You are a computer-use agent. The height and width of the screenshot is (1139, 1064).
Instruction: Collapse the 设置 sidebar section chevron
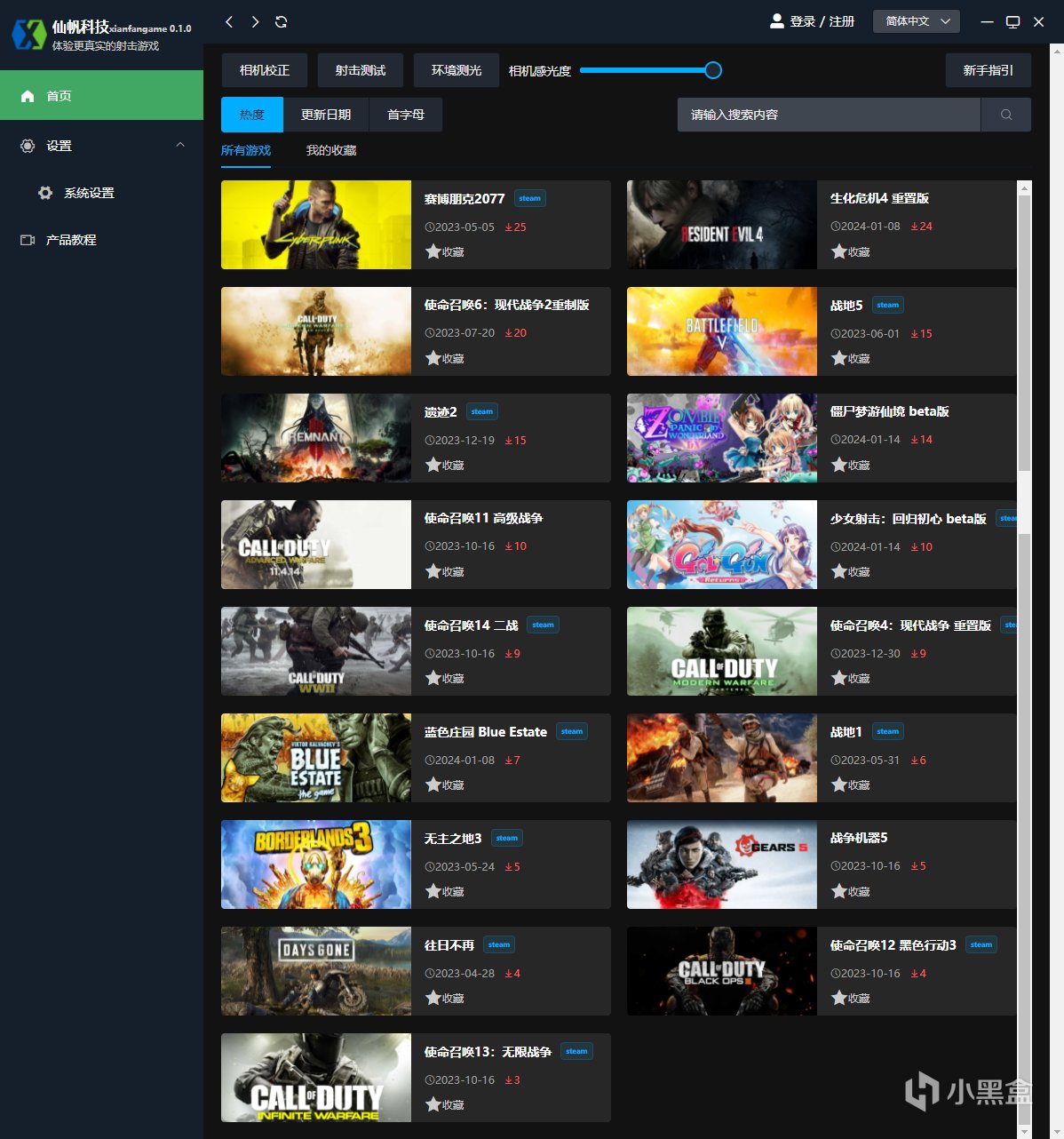180,145
